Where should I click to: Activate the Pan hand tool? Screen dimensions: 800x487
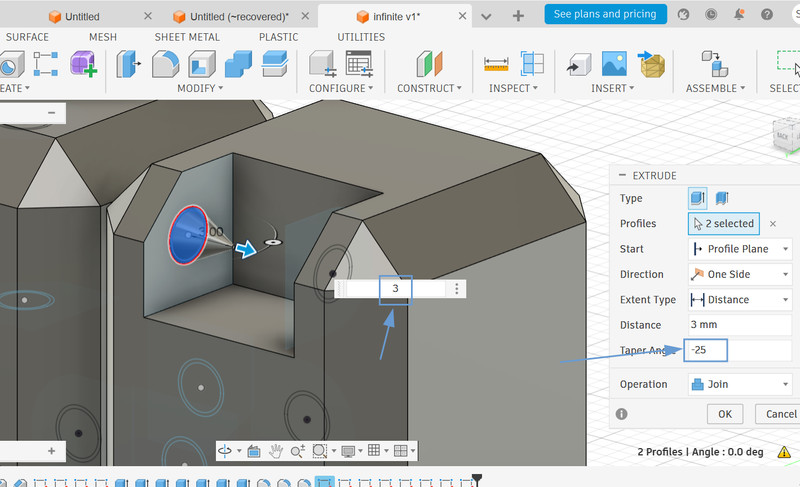[275, 452]
